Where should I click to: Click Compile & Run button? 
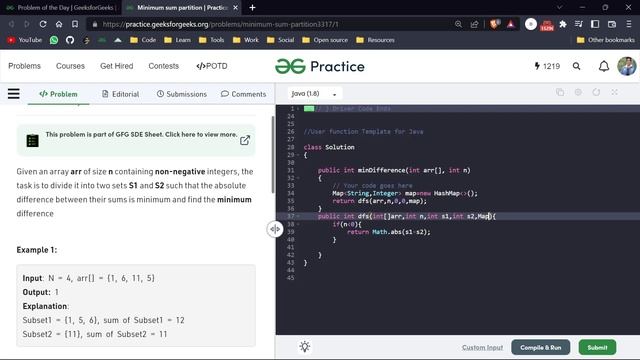[x=540, y=347]
